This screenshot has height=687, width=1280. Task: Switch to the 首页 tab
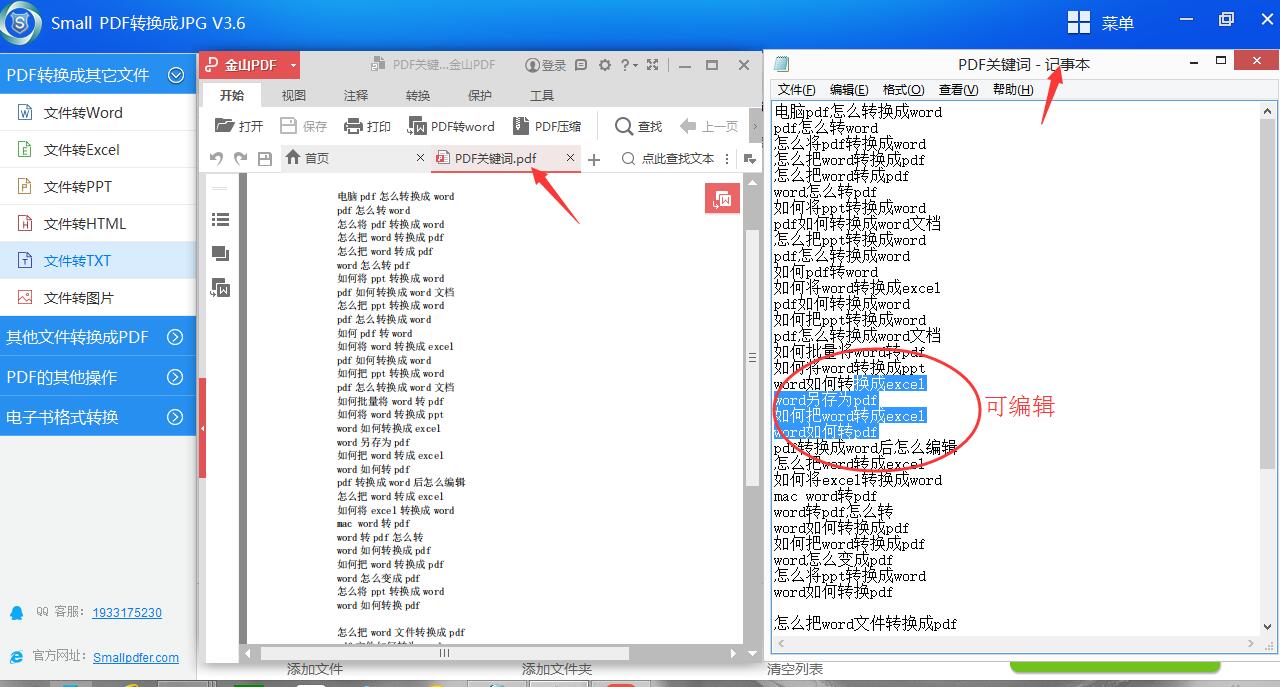point(307,158)
